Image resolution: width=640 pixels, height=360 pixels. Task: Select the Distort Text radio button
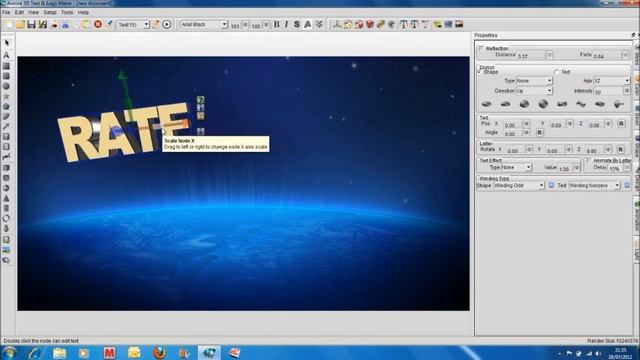[x=556, y=72]
